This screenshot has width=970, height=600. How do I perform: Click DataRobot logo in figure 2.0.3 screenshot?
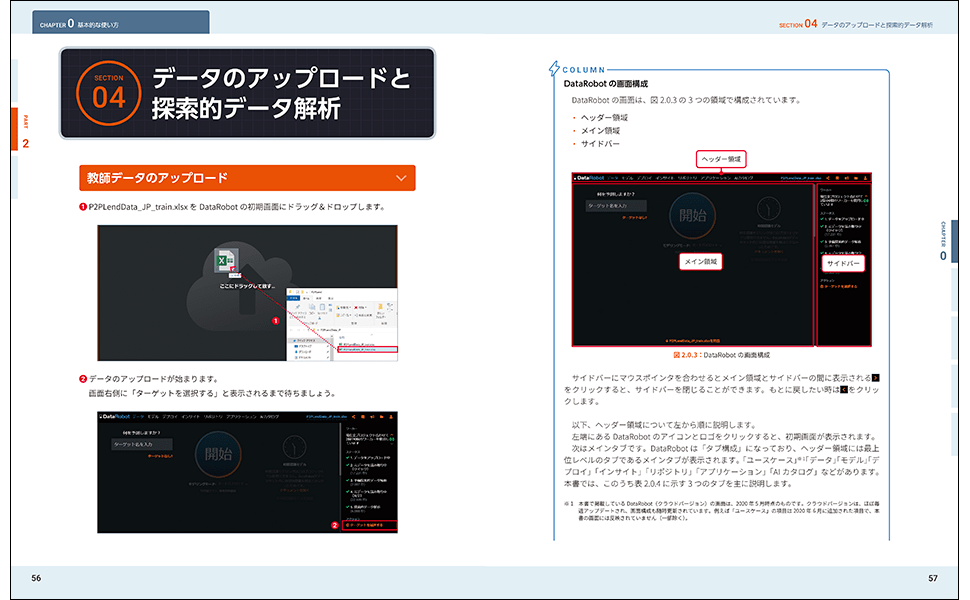[590, 178]
